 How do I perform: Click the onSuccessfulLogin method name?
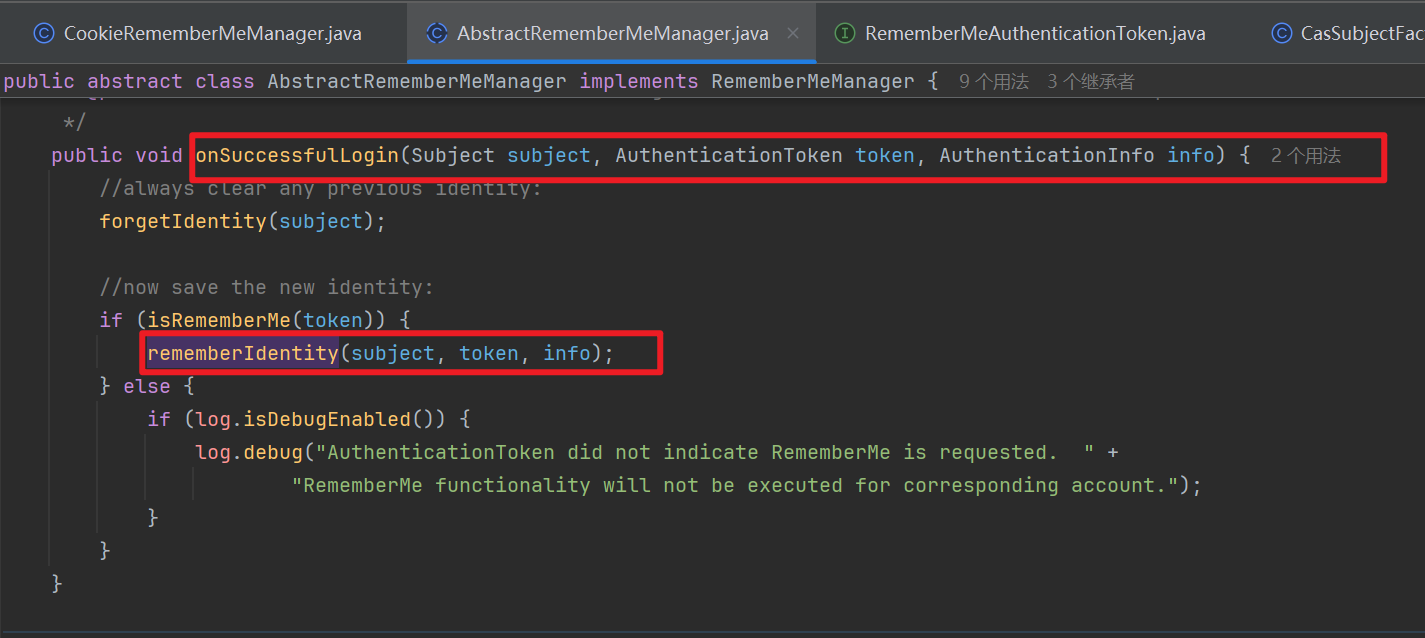click(x=297, y=155)
